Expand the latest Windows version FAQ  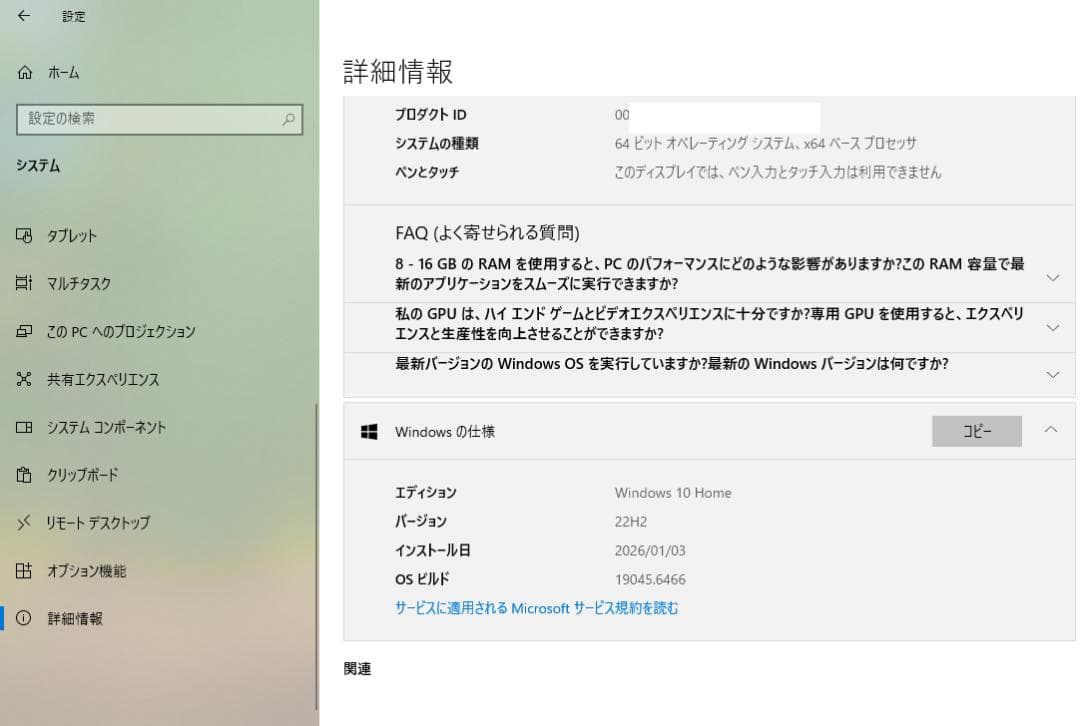1053,374
